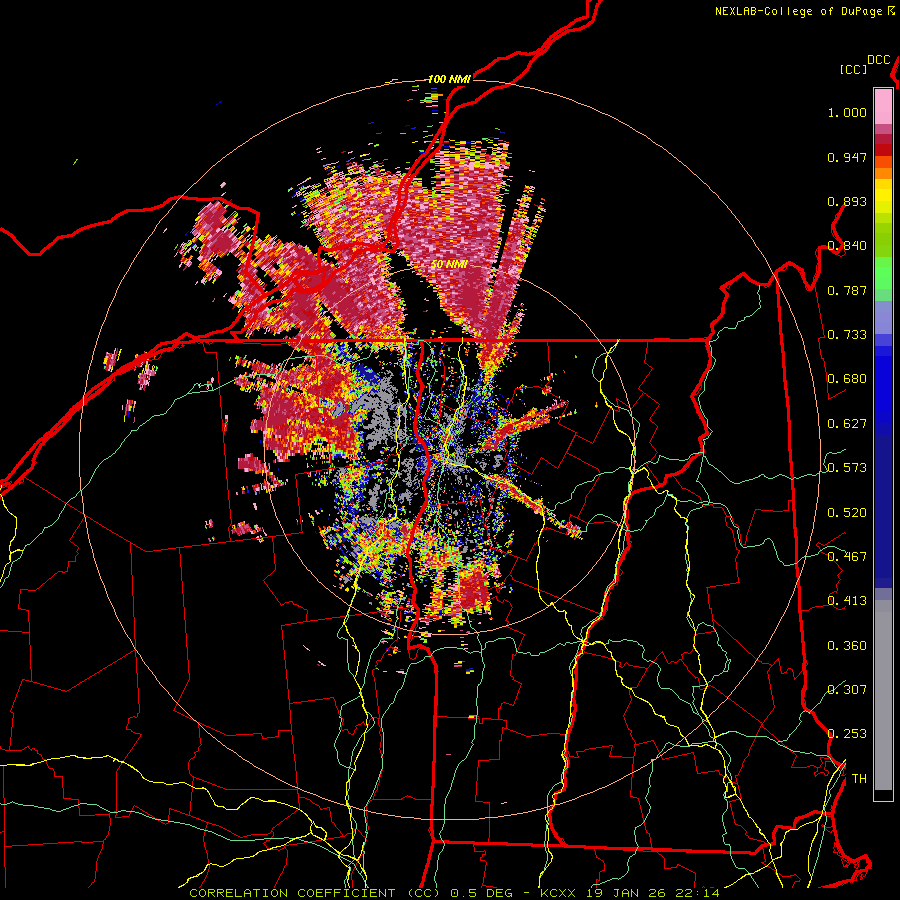Click the 0.520 color scale value
Image resolution: width=900 pixels, height=900 pixels.
(x=847, y=513)
